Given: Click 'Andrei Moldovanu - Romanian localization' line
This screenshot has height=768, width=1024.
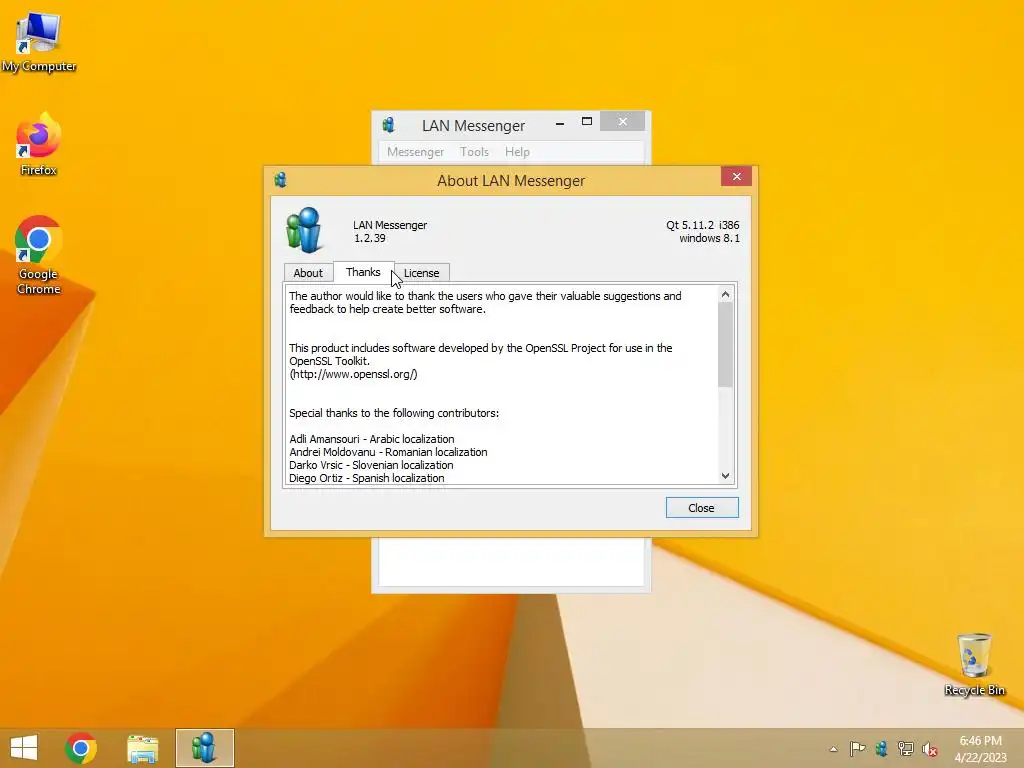Looking at the screenshot, I should click(388, 452).
